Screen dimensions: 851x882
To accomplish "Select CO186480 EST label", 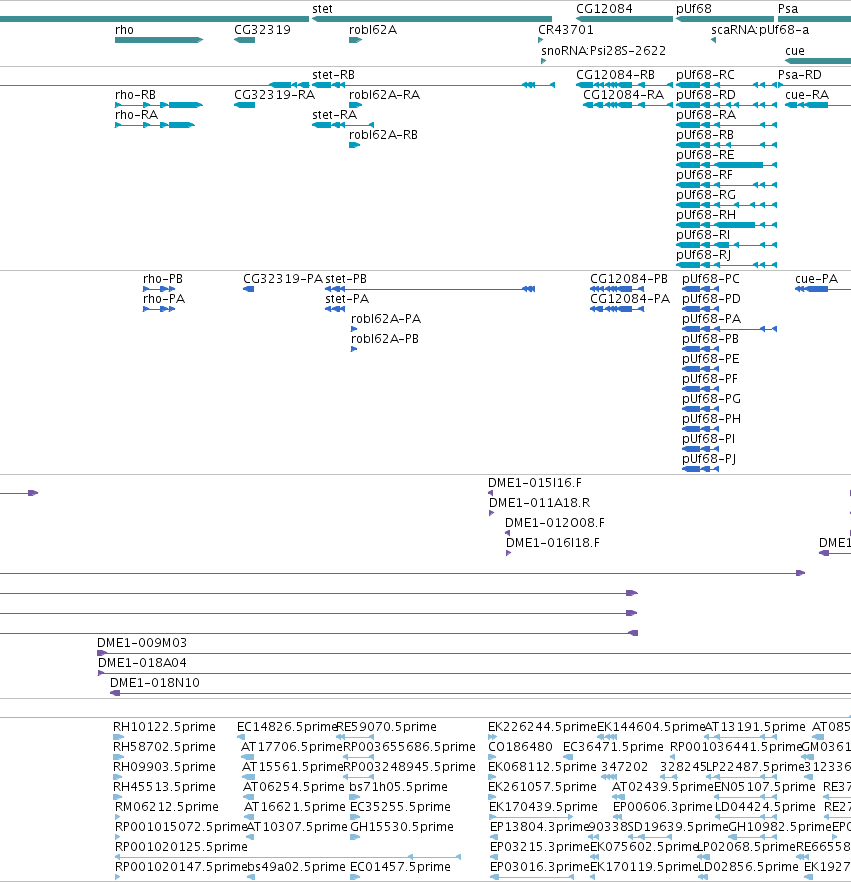I will coord(521,747).
